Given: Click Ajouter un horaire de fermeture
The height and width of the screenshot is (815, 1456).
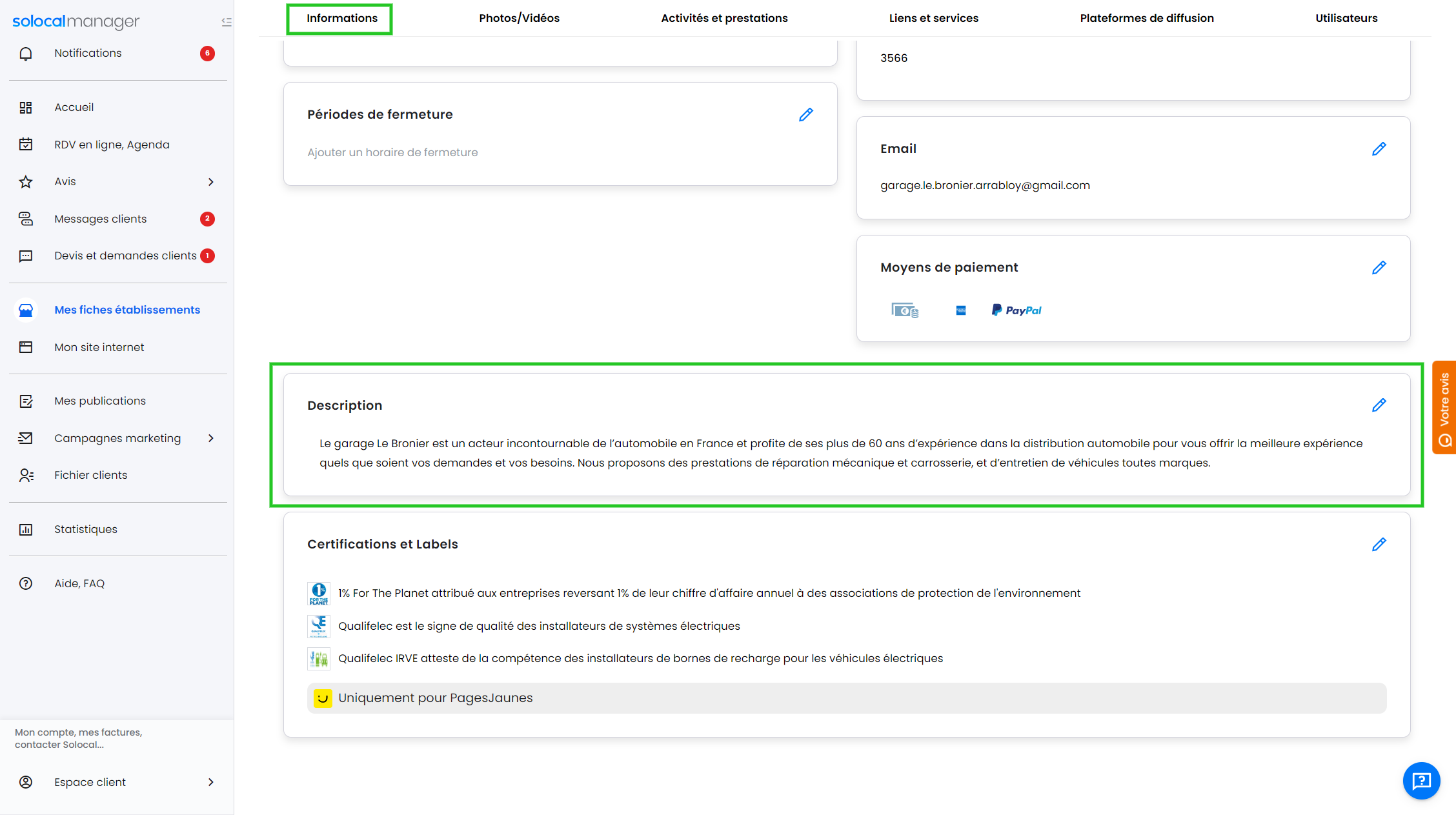Looking at the screenshot, I should point(392,153).
